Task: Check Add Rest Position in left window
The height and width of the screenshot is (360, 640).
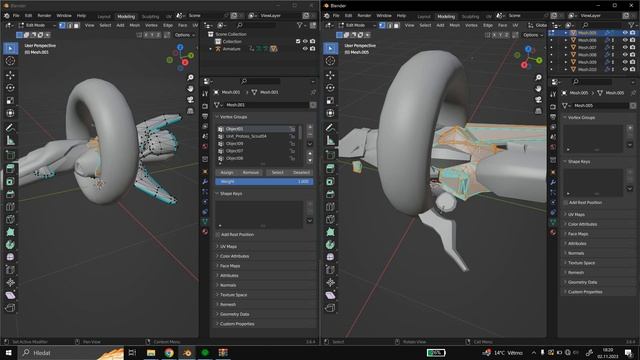Action: point(218,235)
